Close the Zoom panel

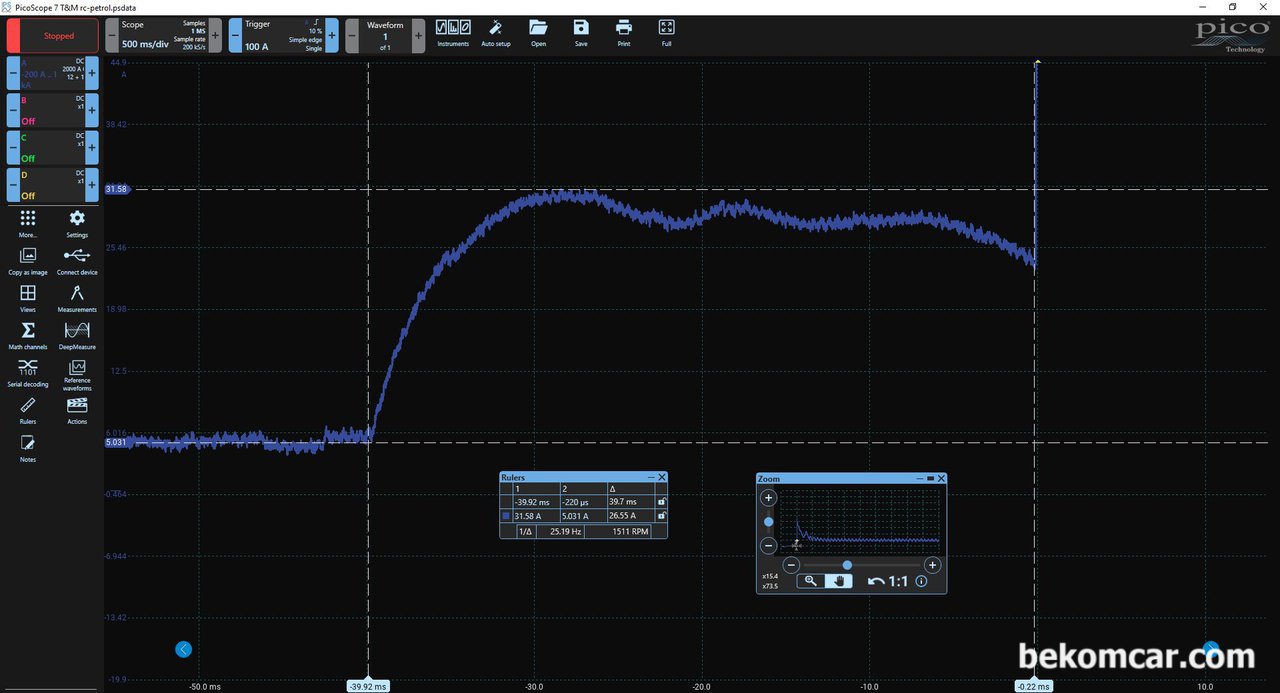(941, 479)
